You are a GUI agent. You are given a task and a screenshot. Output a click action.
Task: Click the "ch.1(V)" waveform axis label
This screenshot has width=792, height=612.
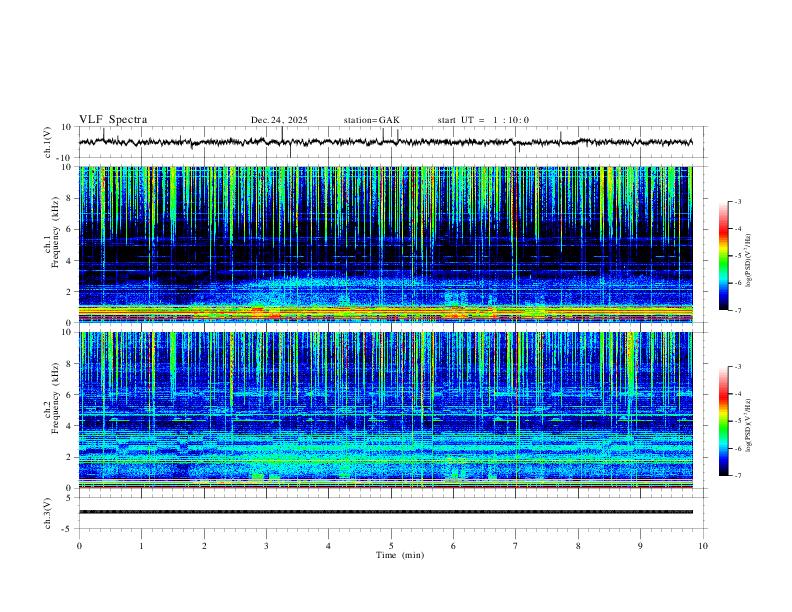point(48,142)
